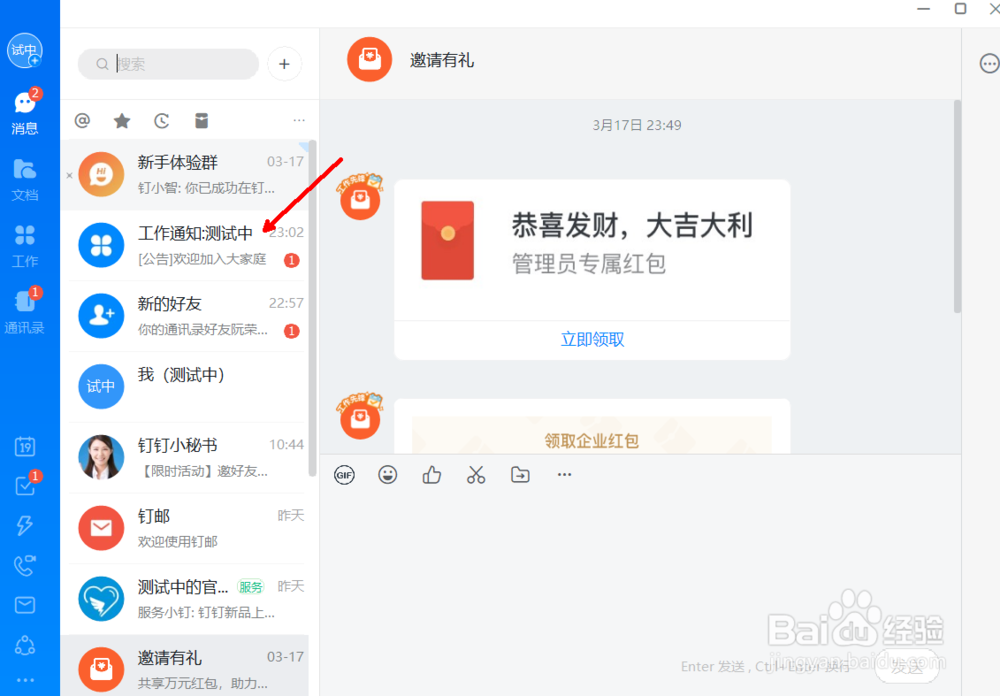This screenshot has height=696, width=1000.
Task: Click the chat message scrollbar
Action: (x=957, y=207)
